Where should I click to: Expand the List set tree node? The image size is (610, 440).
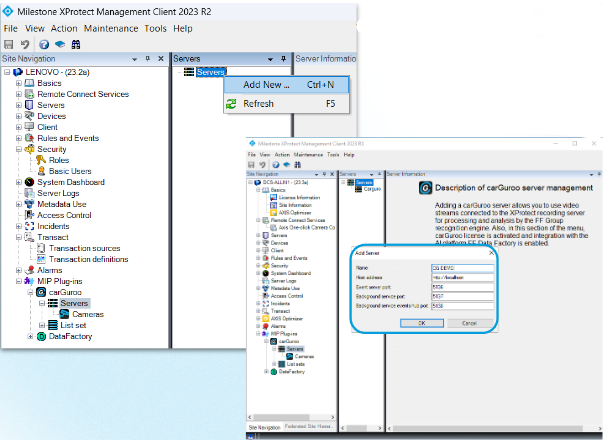click(x=42, y=325)
